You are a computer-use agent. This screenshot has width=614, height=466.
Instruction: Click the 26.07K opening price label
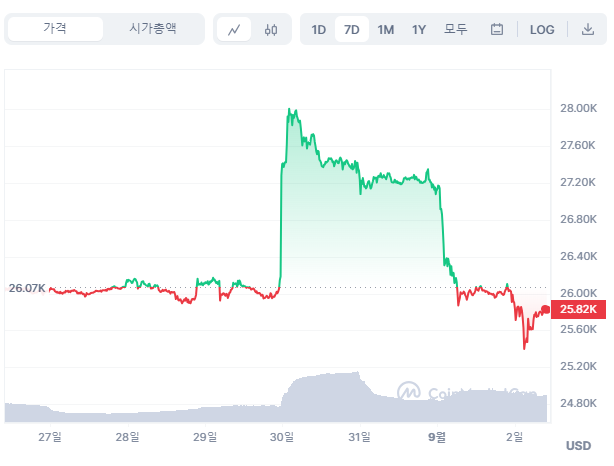27,288
